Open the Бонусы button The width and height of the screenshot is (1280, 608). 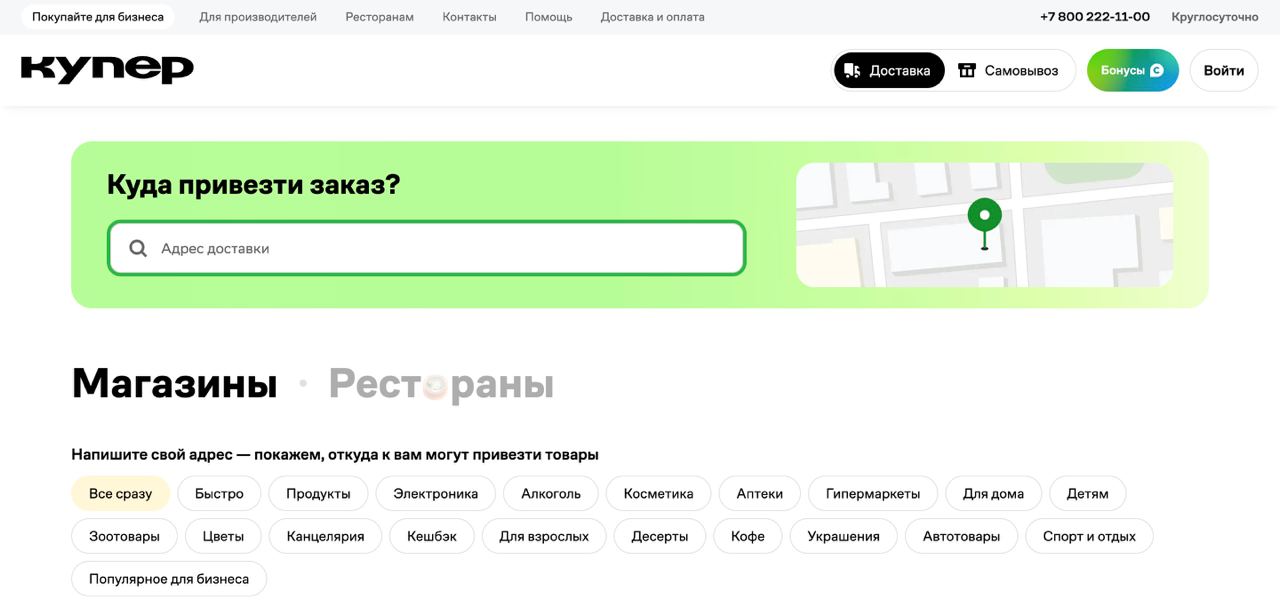(1133, 70)
